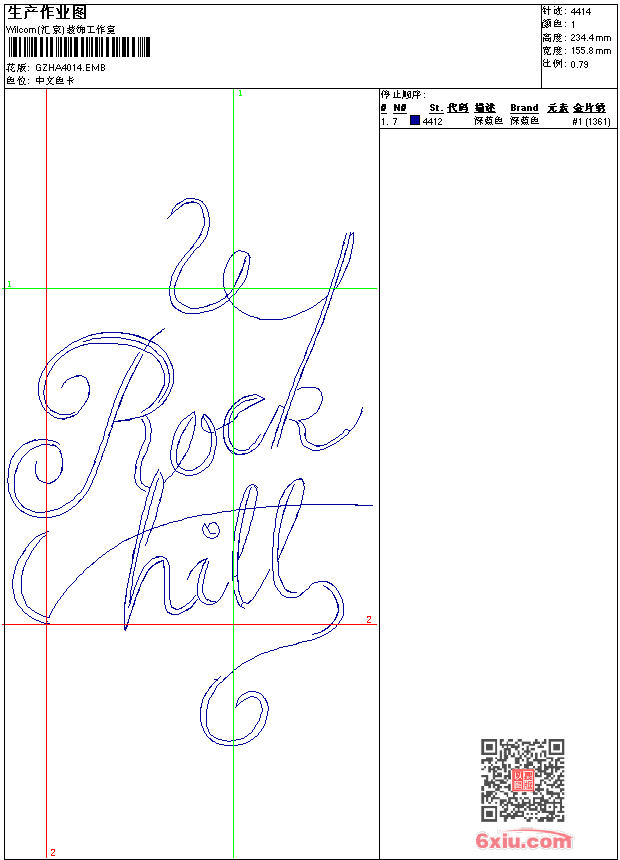
Task: Click the red guide marker 2 on the right side
Action: point(369,619)
